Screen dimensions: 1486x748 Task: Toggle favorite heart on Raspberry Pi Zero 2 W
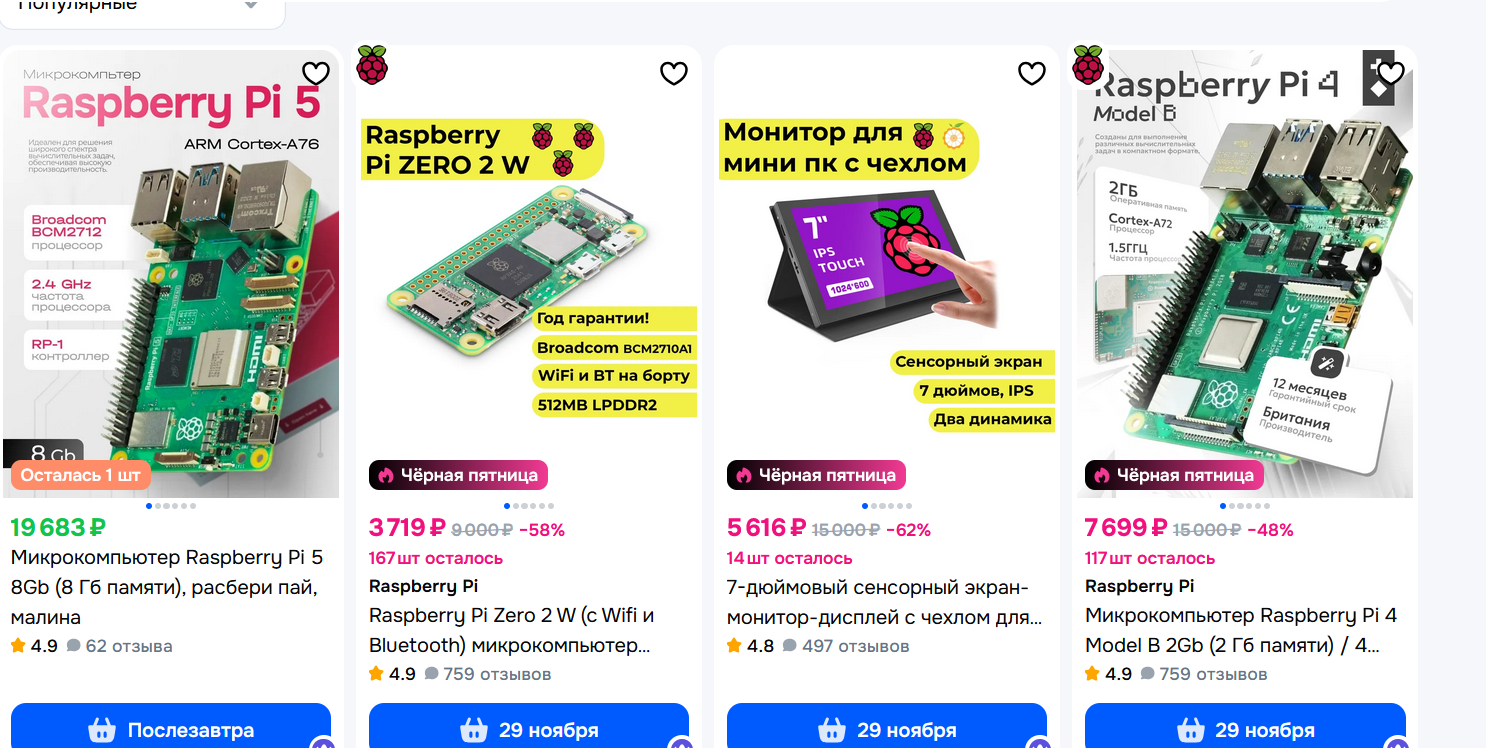pos(674,73)
